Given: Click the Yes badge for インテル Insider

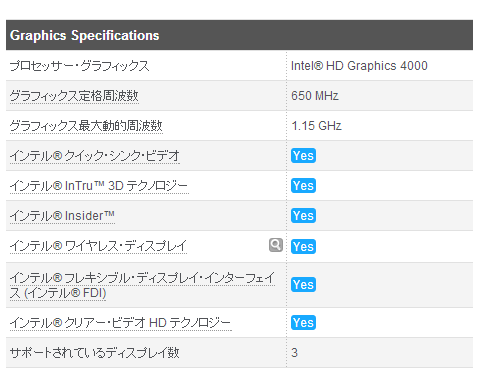Looking at the screenshot, I should [303, 216].
